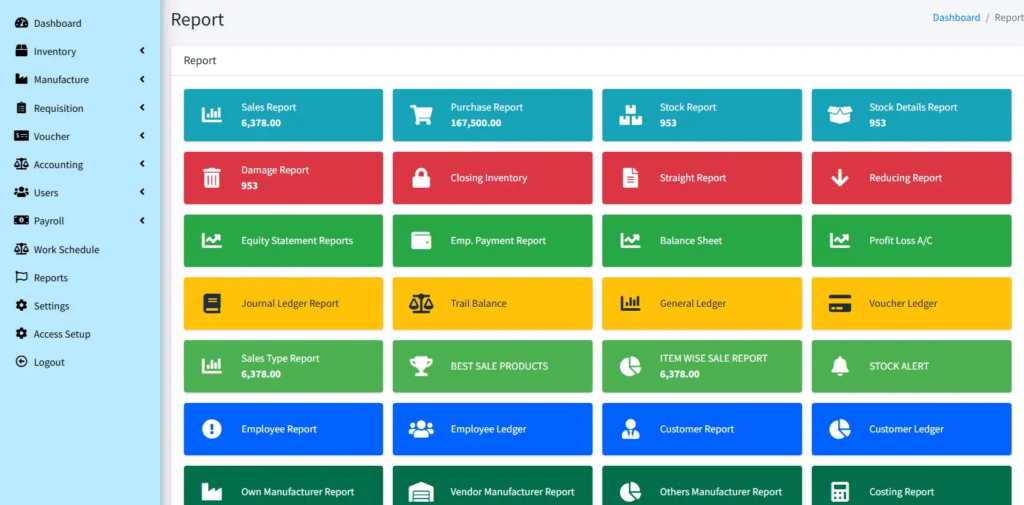Open the Costing Report label
The image size is (1024, 505).
click(x=902, y=492)
